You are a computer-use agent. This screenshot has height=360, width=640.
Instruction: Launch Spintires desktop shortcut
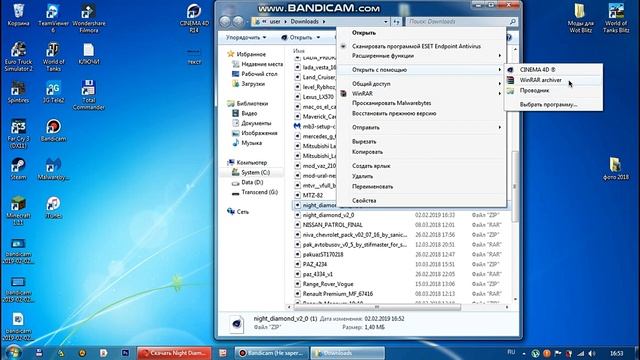click(18, 92)
